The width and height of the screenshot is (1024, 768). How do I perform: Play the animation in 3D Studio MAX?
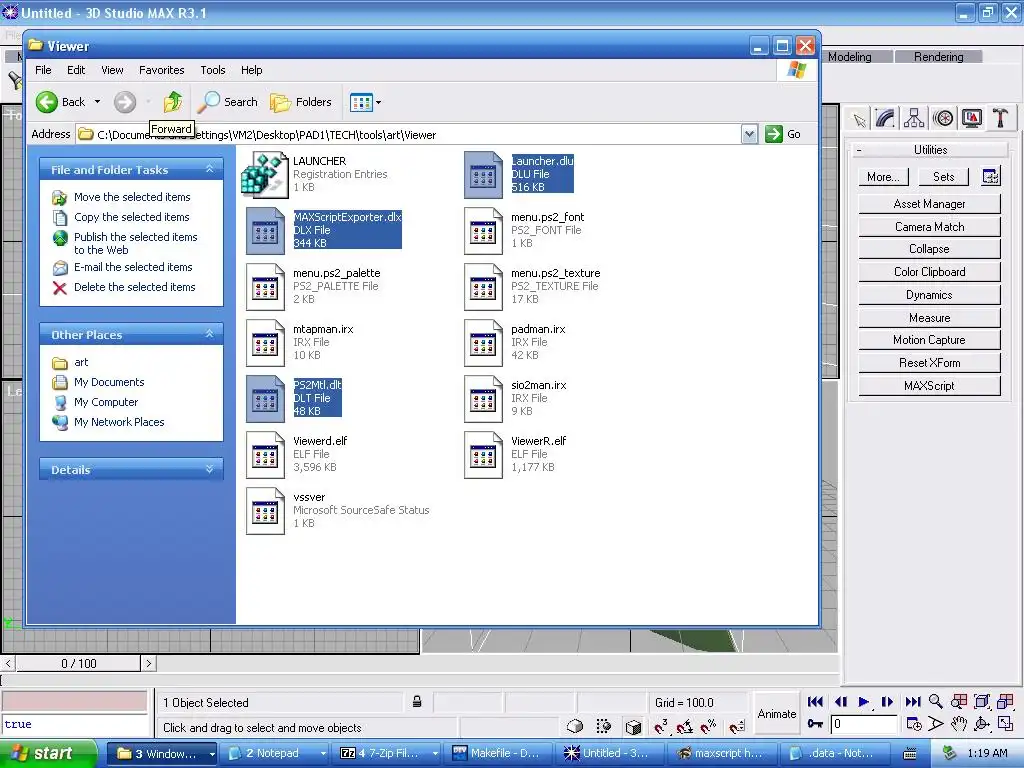pyautogui.click(x=863, y=702)
